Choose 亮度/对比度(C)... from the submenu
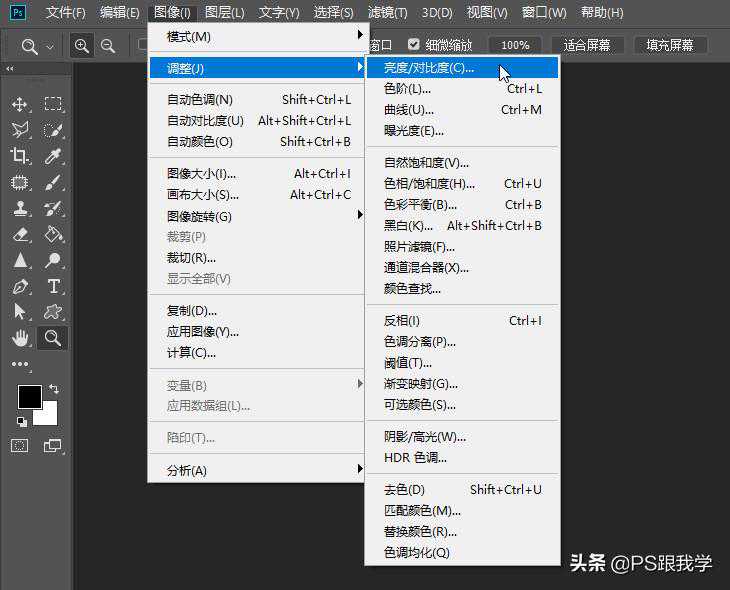This screenshot has width=730, height=590. coord(430,68)
